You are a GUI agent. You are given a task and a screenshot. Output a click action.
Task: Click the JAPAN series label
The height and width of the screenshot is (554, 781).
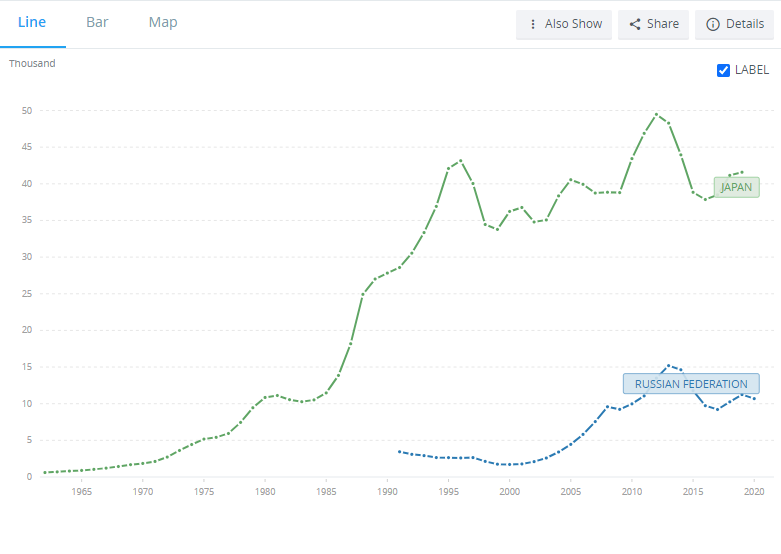[x=736, y=187]
